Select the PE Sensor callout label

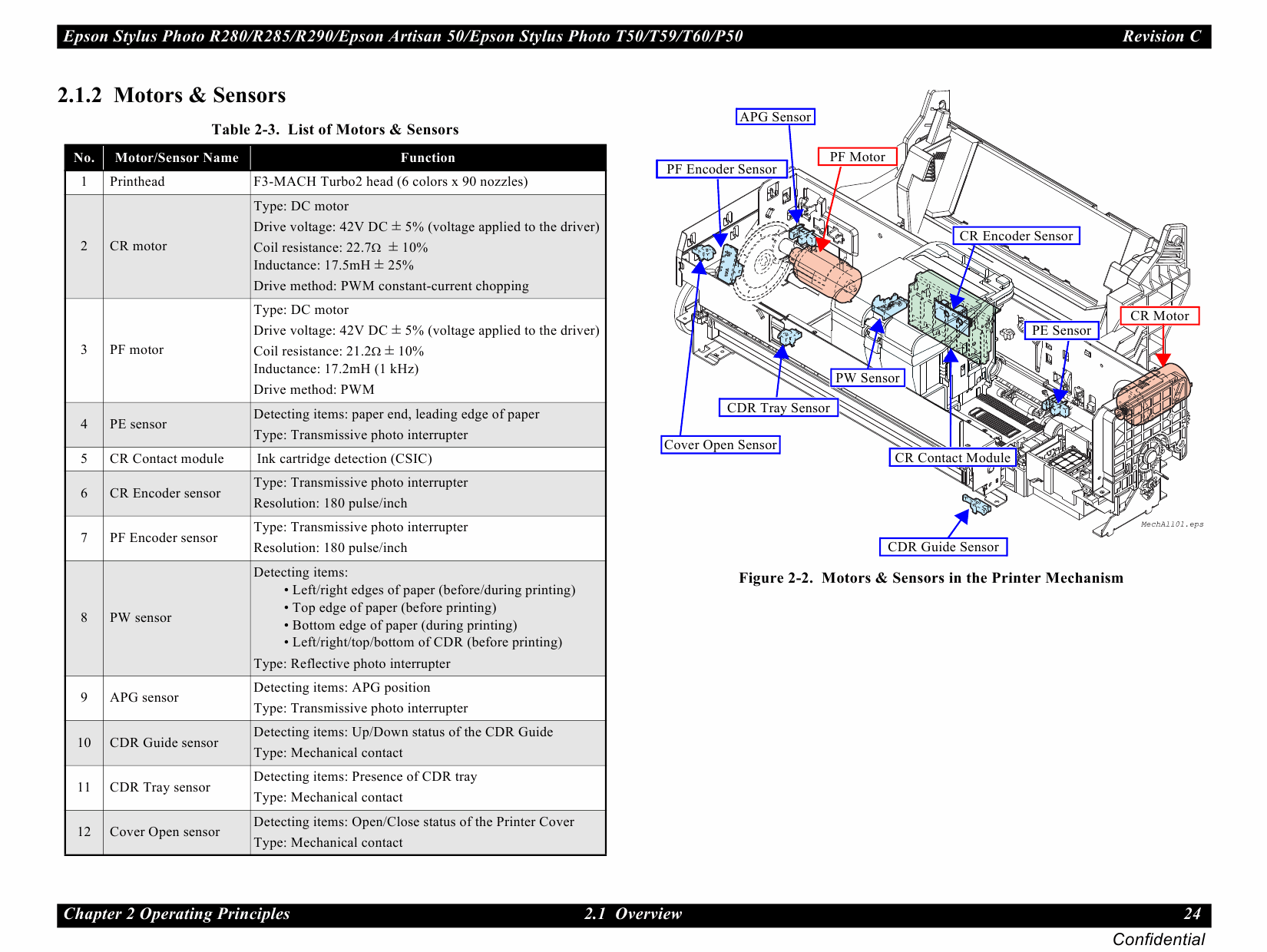click(x=1061, y=330)
